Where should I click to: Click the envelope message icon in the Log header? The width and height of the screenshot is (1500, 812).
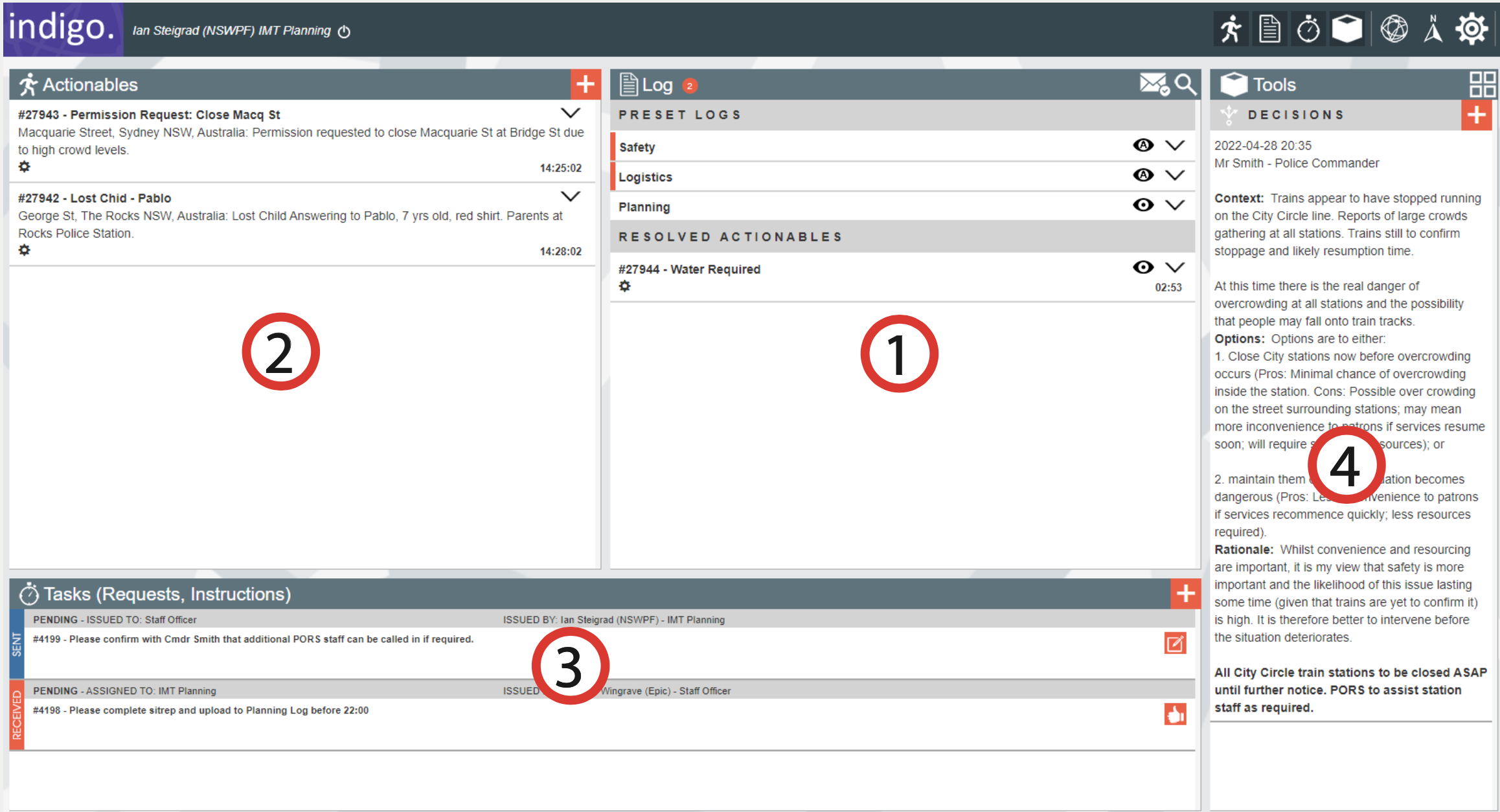(1152, 84)
